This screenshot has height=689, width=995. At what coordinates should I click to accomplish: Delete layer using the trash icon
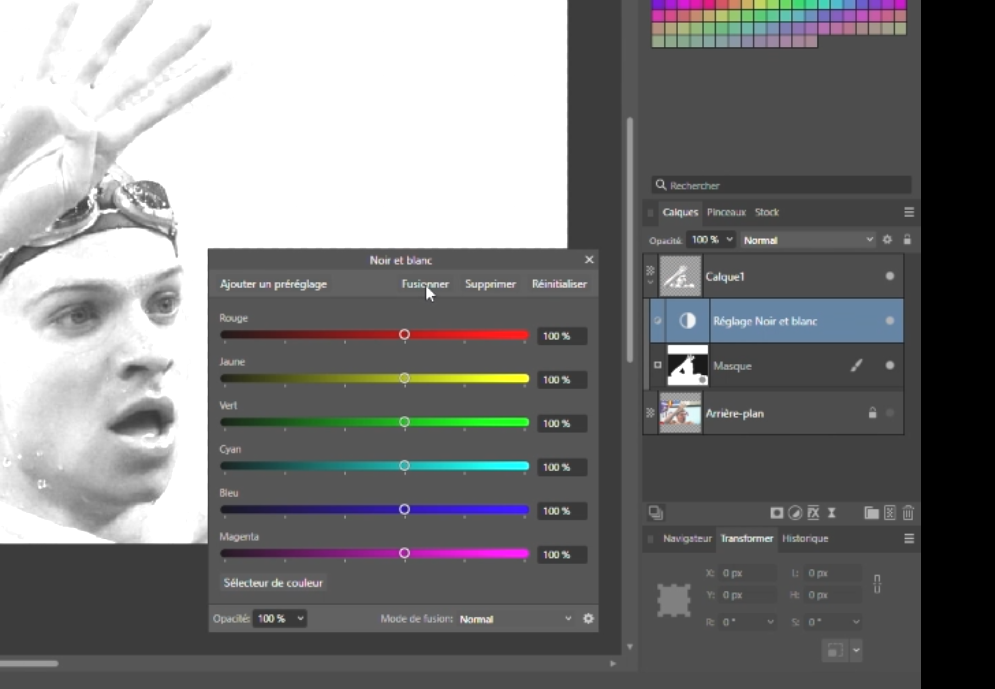[x=908, y=513]
